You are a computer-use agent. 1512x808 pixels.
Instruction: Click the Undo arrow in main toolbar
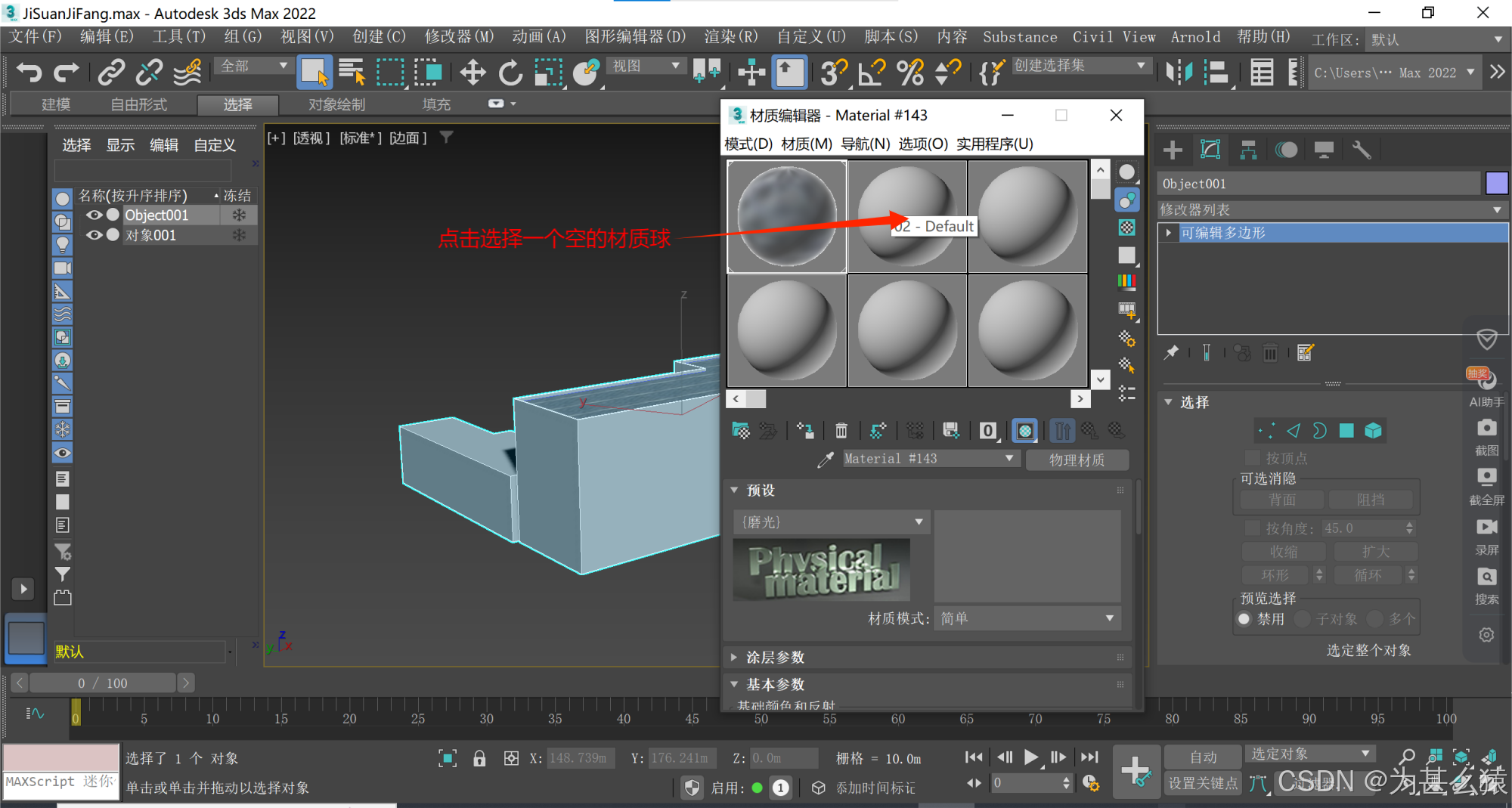[29, 73]
